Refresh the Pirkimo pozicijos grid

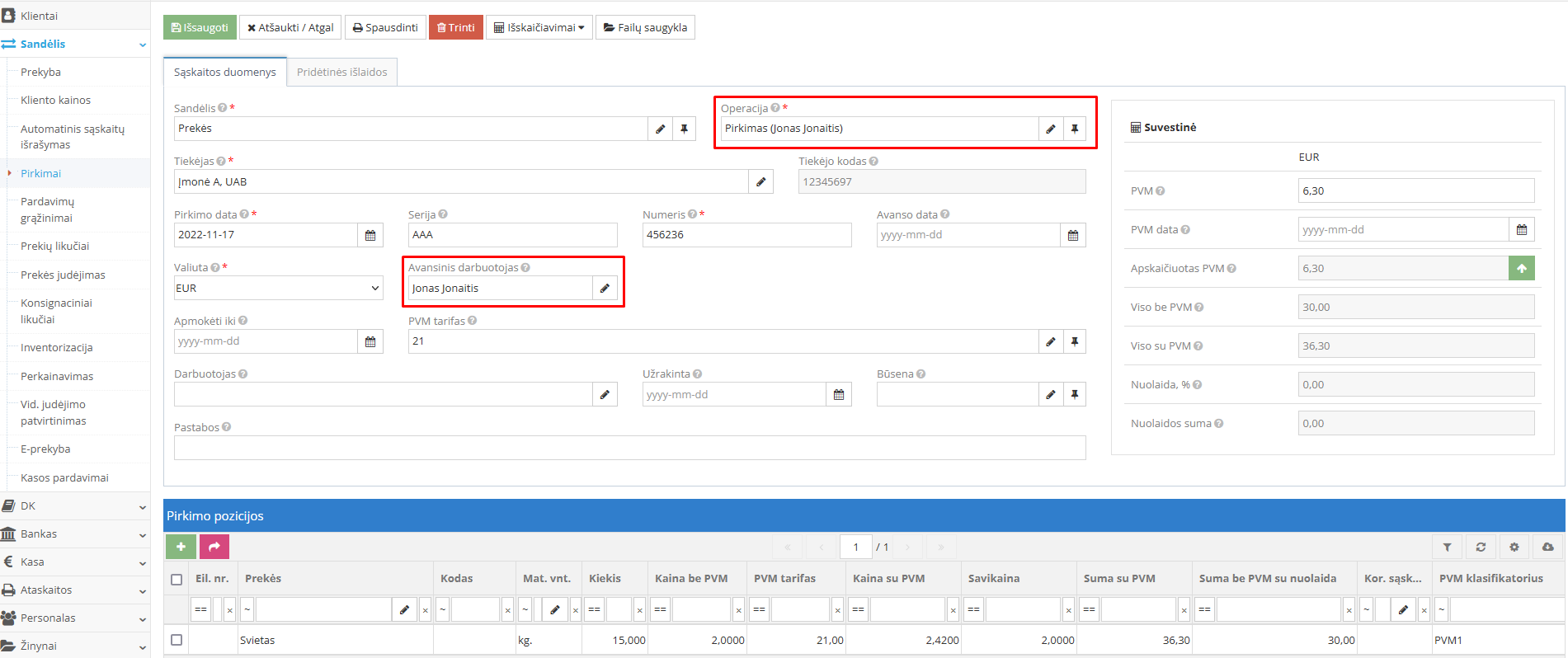[x=1481, y=547]
